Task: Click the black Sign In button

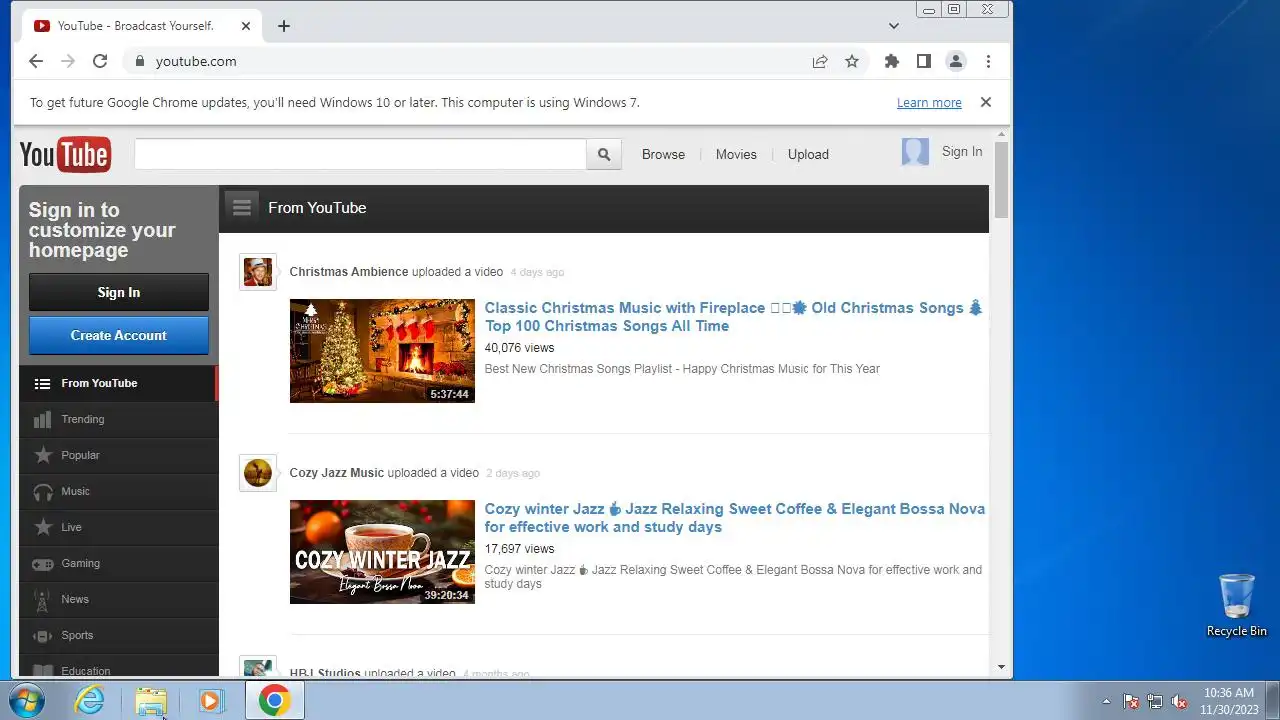Action: coord(119,292)
